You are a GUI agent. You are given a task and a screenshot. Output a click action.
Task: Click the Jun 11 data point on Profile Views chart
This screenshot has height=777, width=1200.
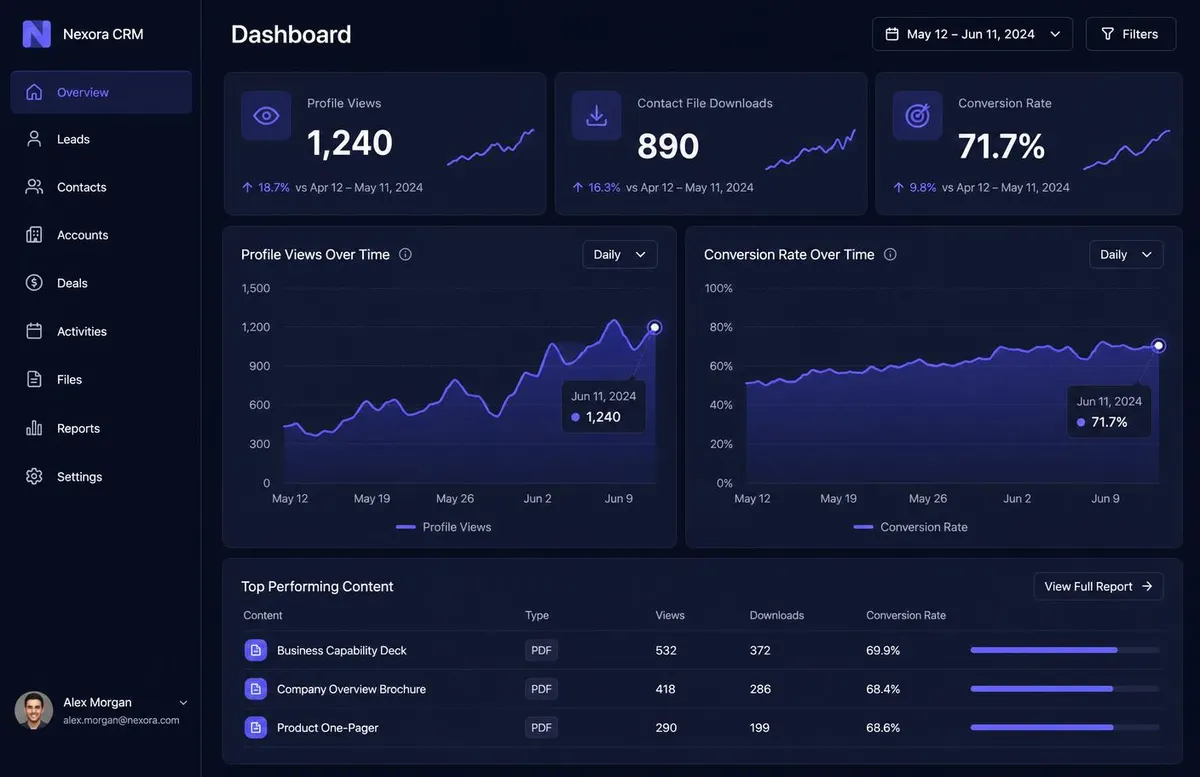(x=655, y=327)
